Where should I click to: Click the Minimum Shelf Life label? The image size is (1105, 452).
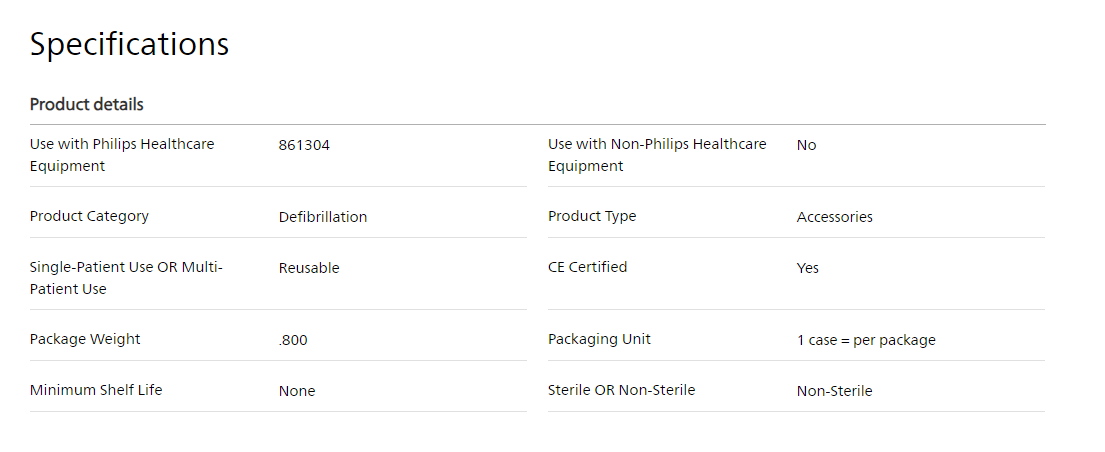(96, 390)
